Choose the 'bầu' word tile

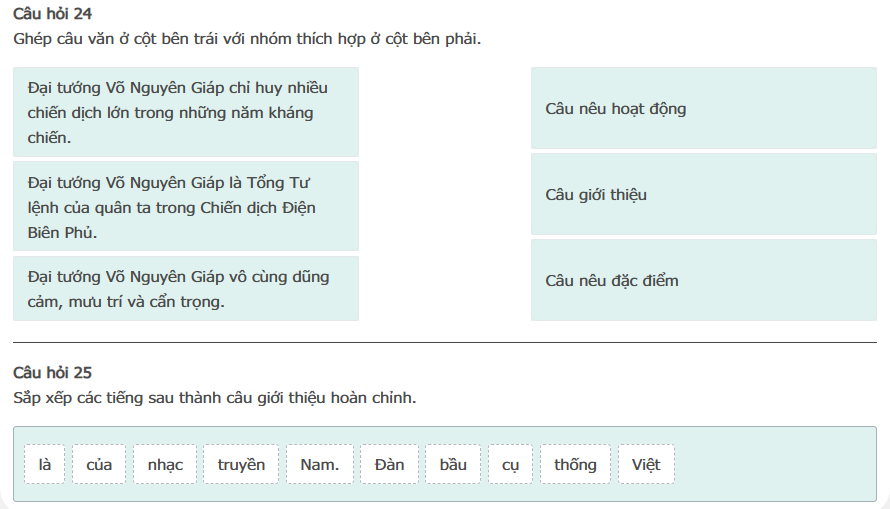point(453,464)
